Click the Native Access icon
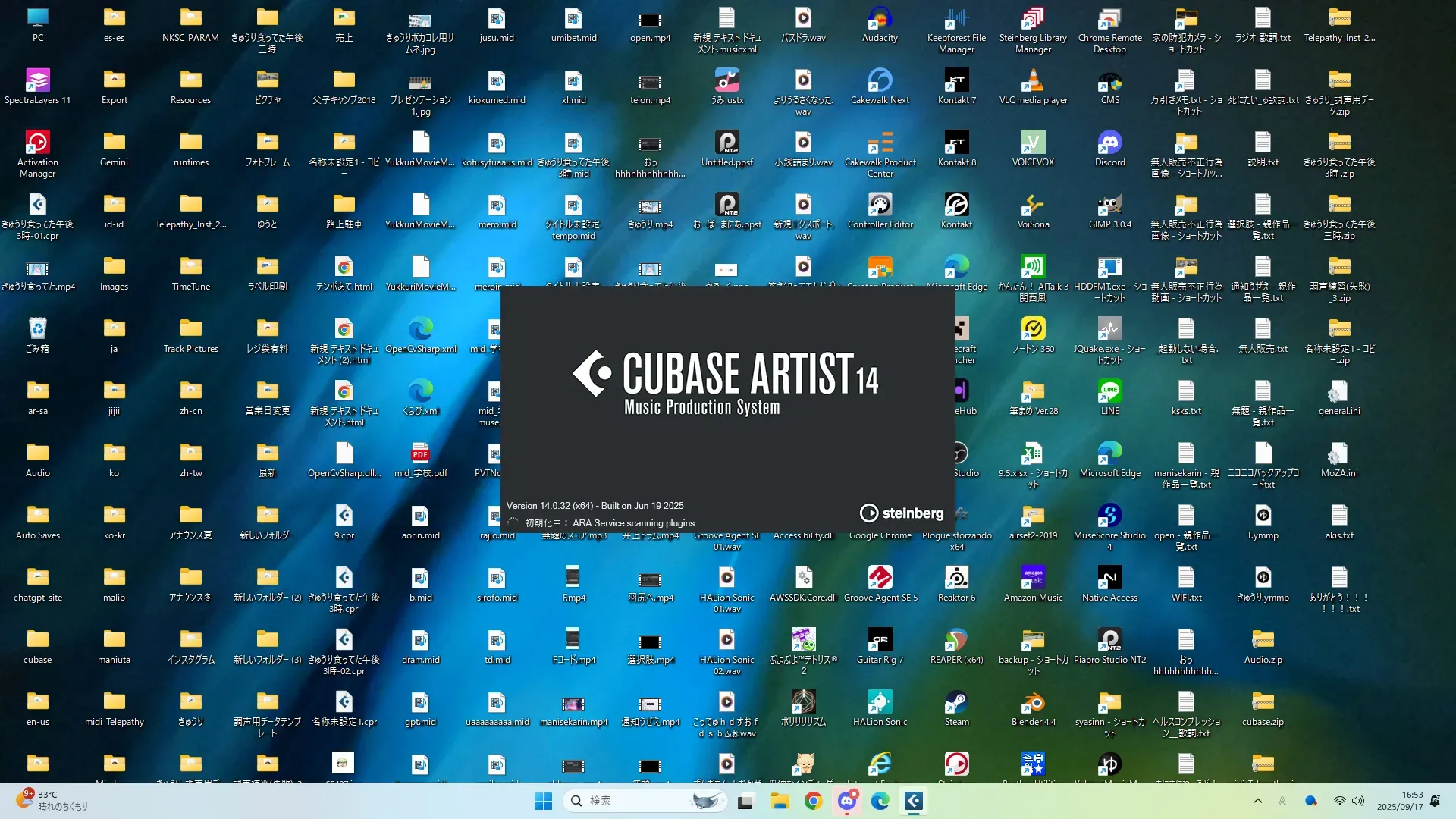This screenshot has width=1456, height=819. 1109,579
